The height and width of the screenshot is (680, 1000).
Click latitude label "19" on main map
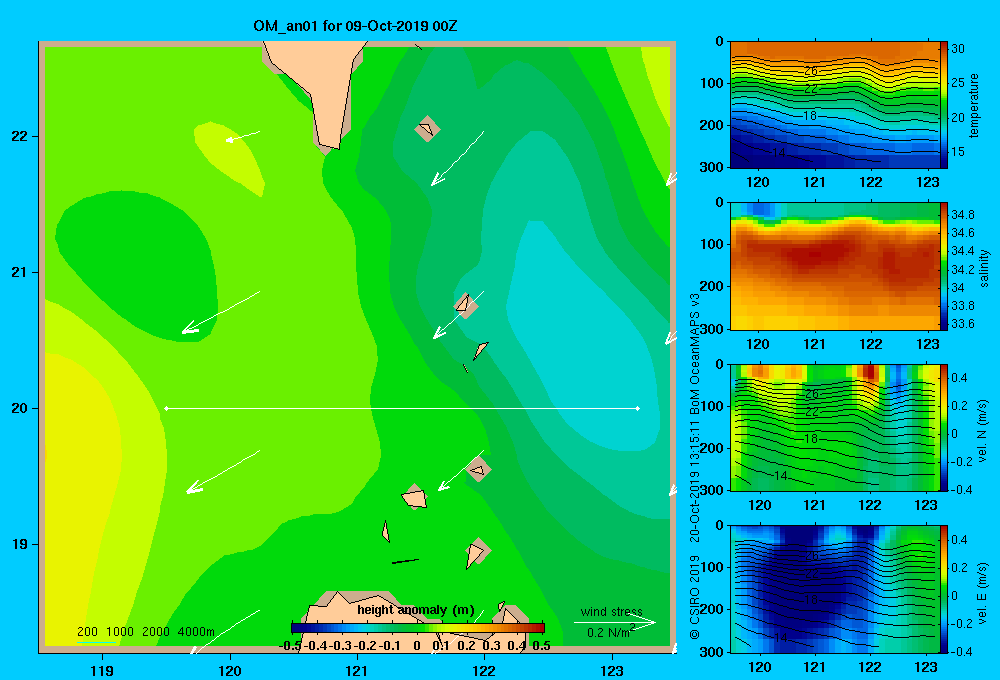[20, 544]
